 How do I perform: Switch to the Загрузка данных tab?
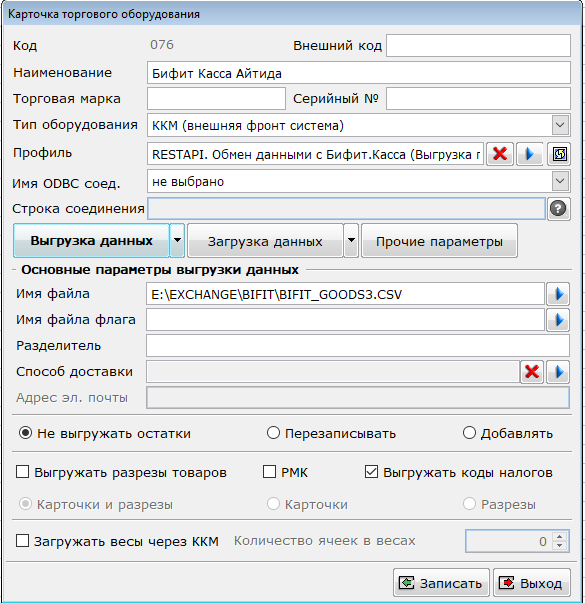[x=265, y=241]
